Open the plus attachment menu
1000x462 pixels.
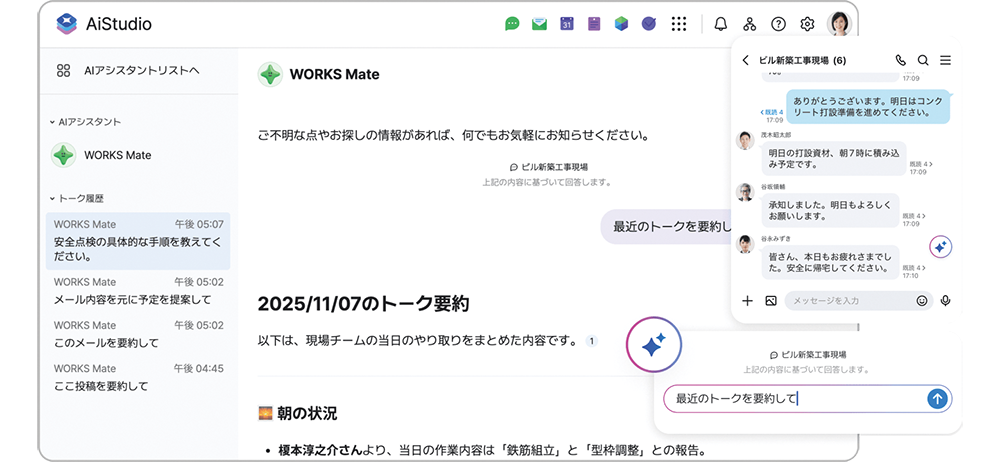coord(748,301)
